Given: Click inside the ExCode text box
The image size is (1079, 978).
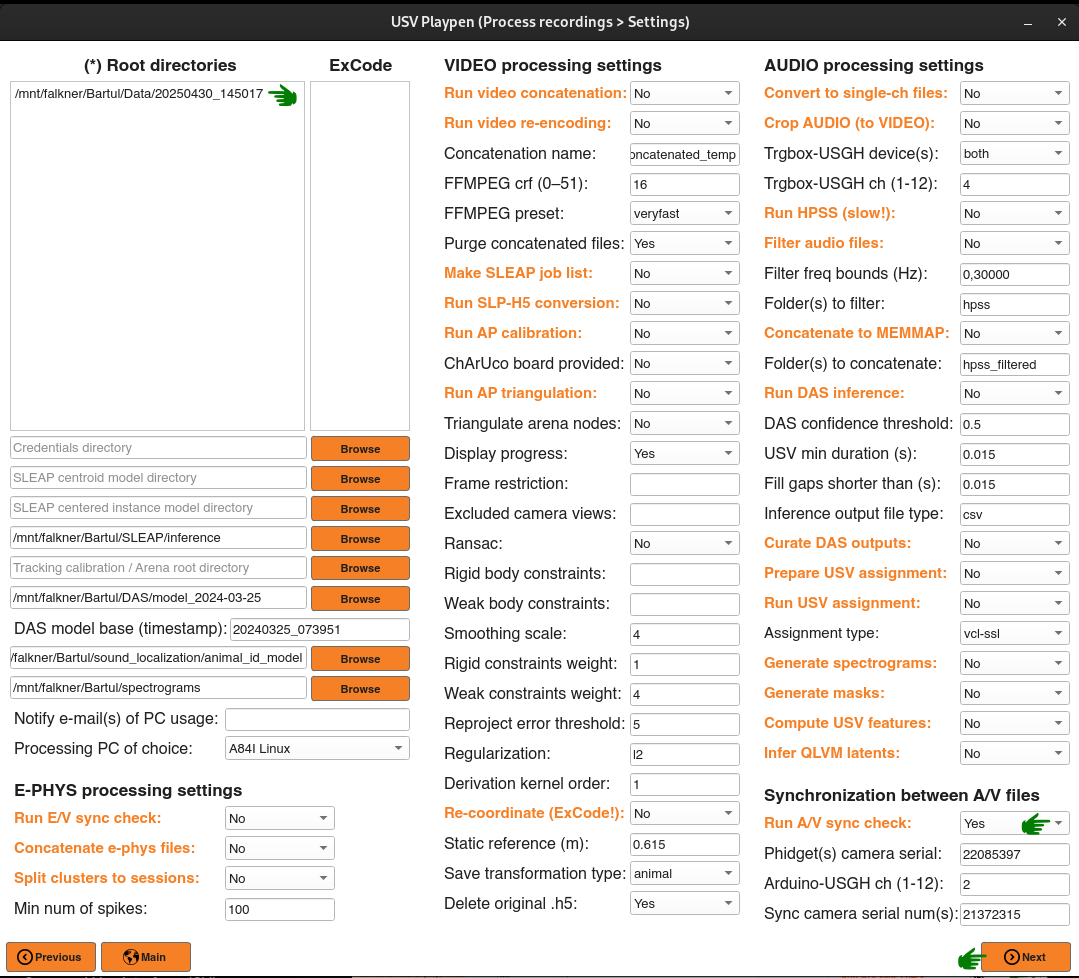Looking at the screenshot, I should (360, 256).
